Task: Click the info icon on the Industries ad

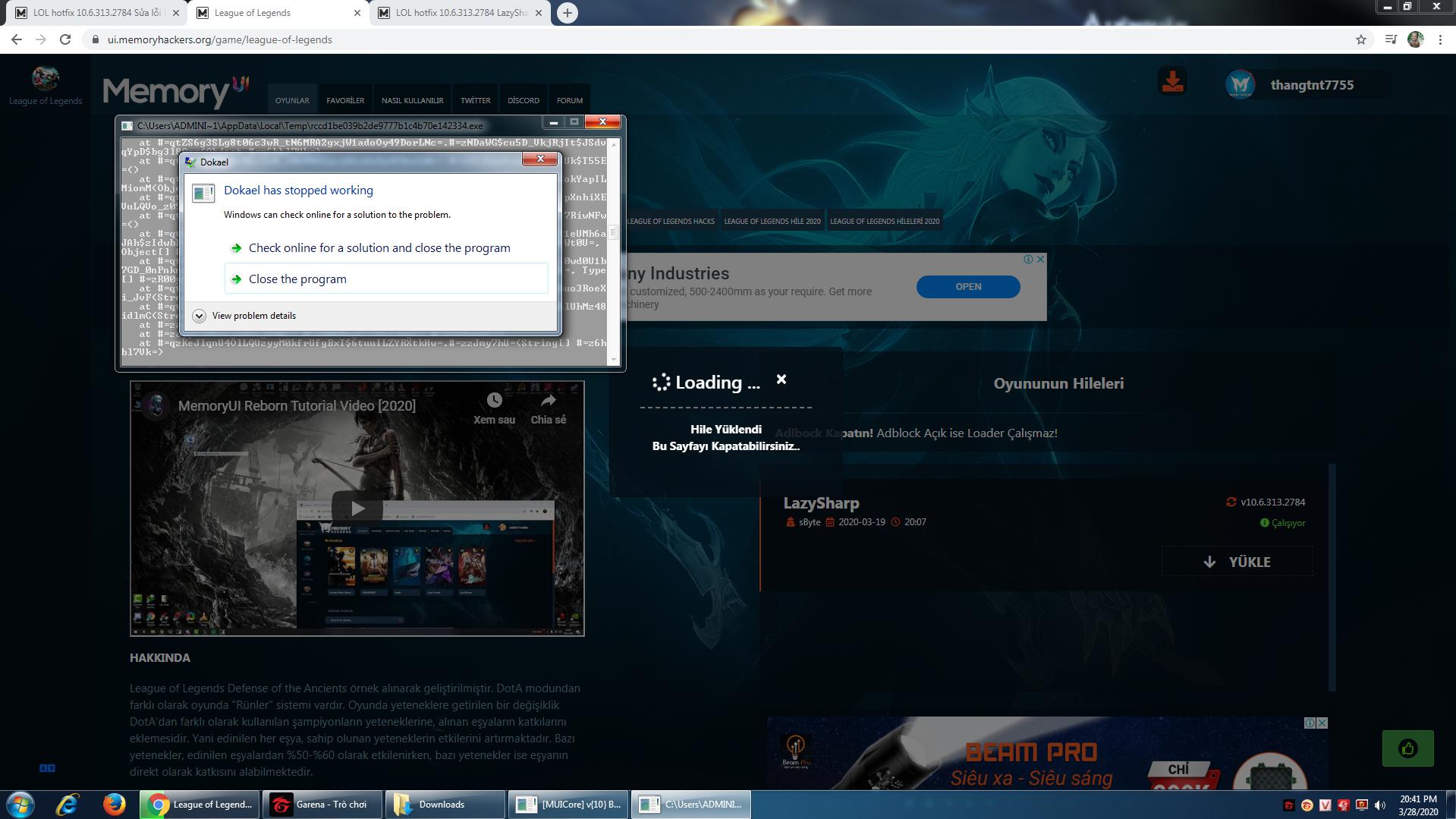Action: 1028,259
